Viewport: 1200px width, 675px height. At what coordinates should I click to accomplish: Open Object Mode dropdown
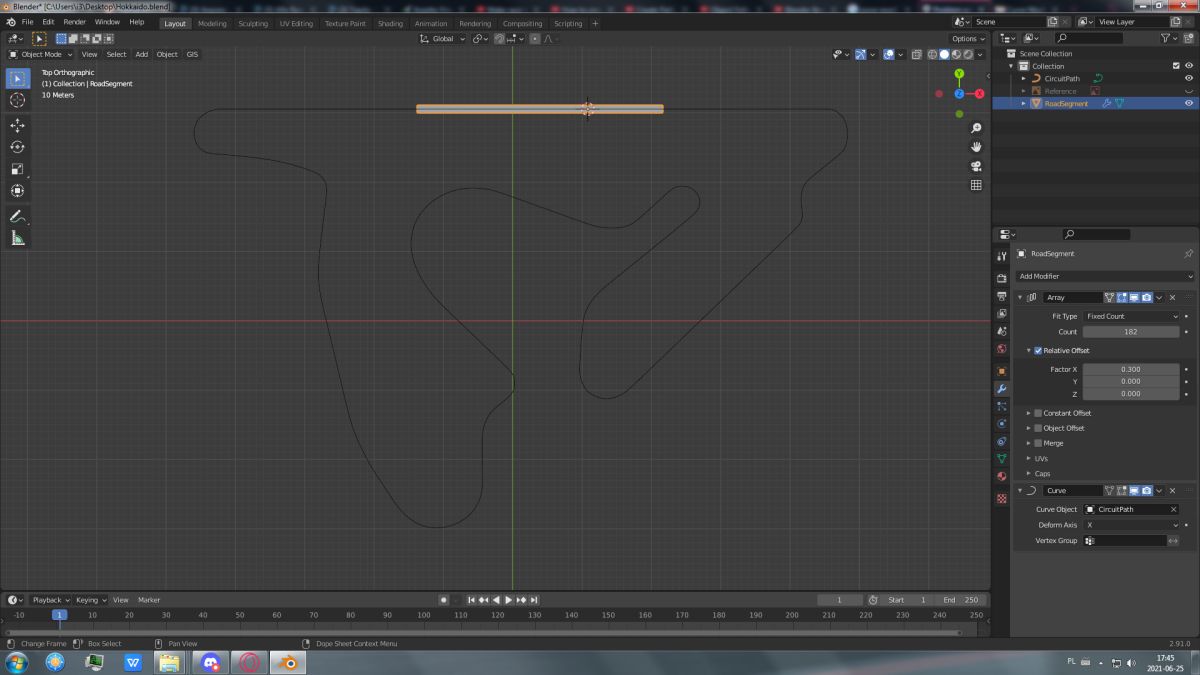[x=41, y=54]
